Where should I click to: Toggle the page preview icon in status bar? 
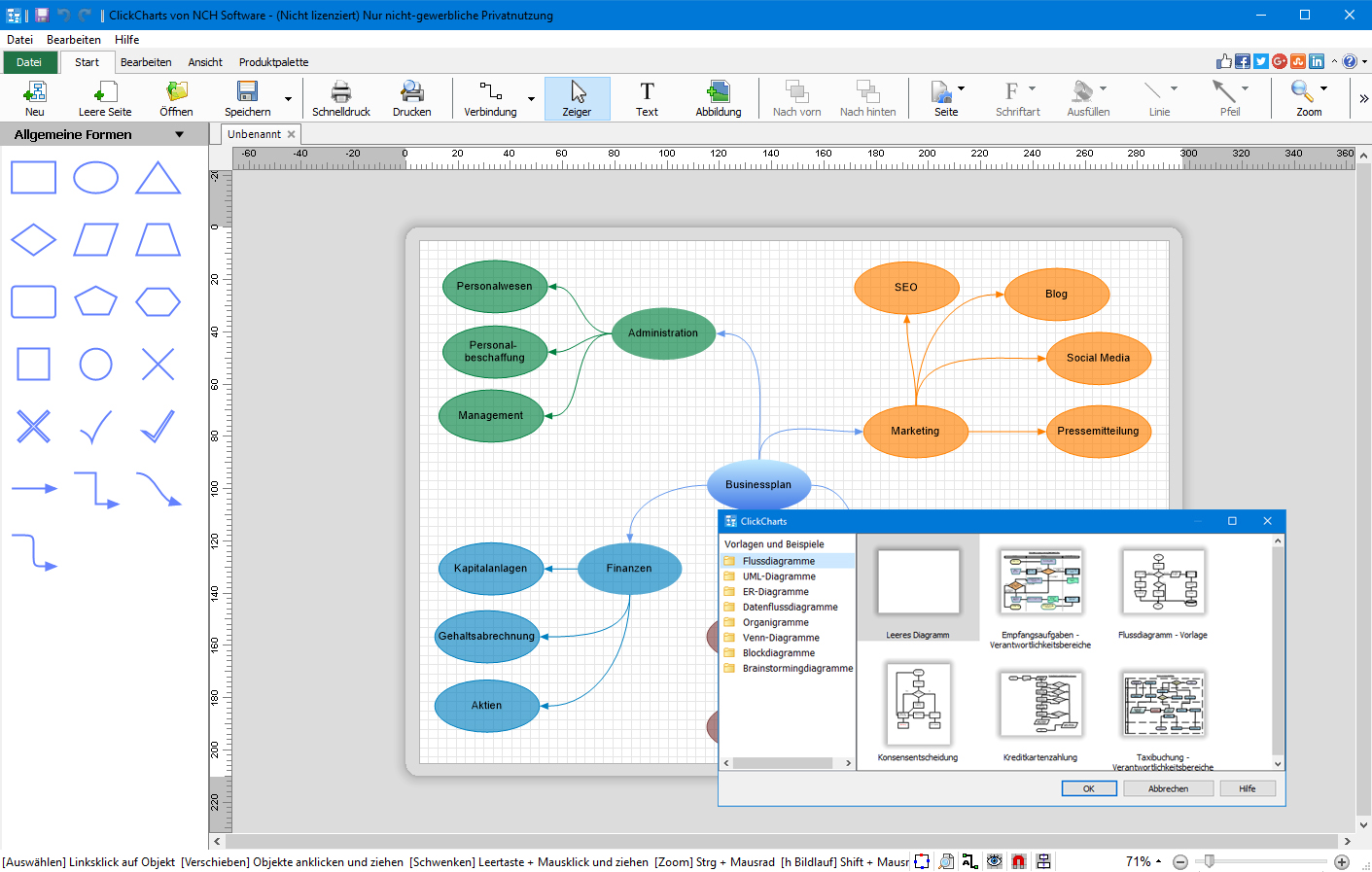pos(946,861)
